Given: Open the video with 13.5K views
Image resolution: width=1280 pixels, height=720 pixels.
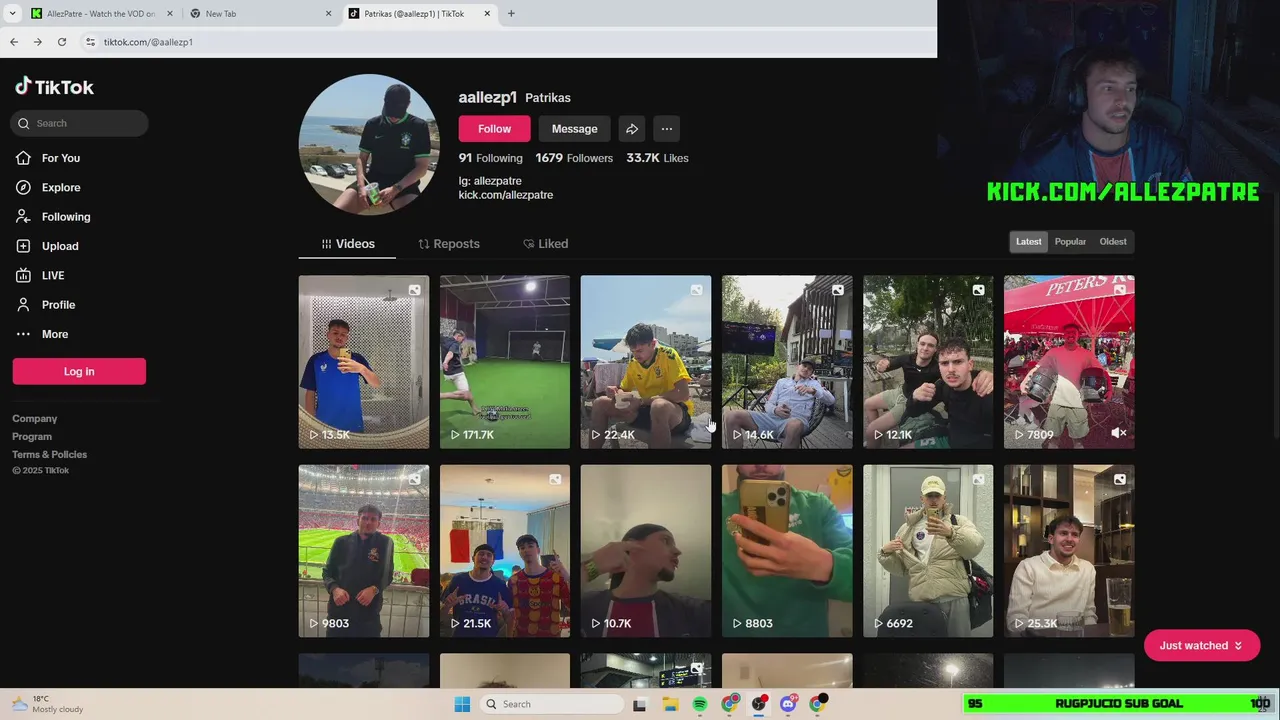Looking at the screenshot, I should pos(364,362).
